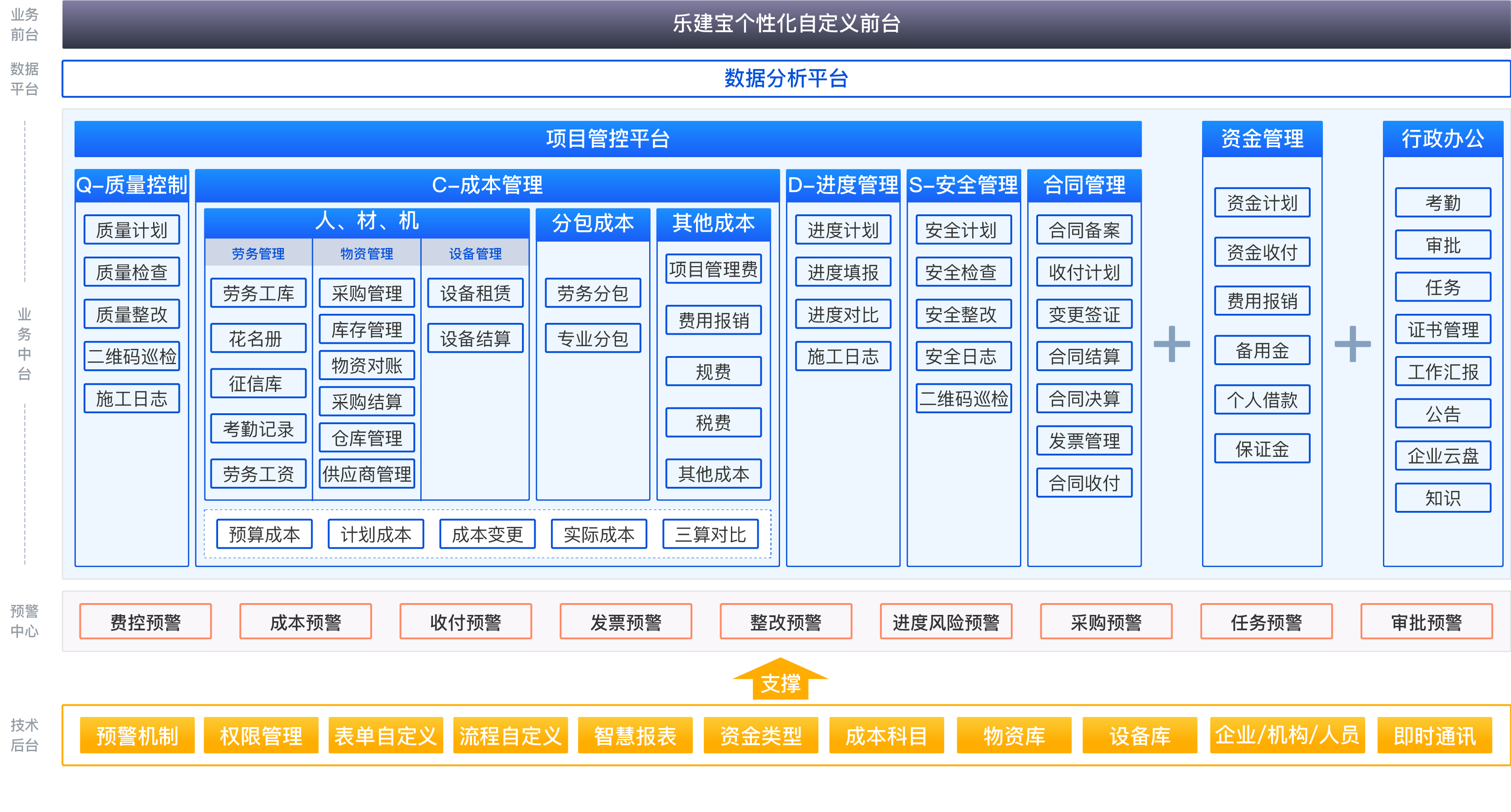Click the 进度风险预警 alert box
This screenshot has height=812, width=1511.
[x=946, y=621]
